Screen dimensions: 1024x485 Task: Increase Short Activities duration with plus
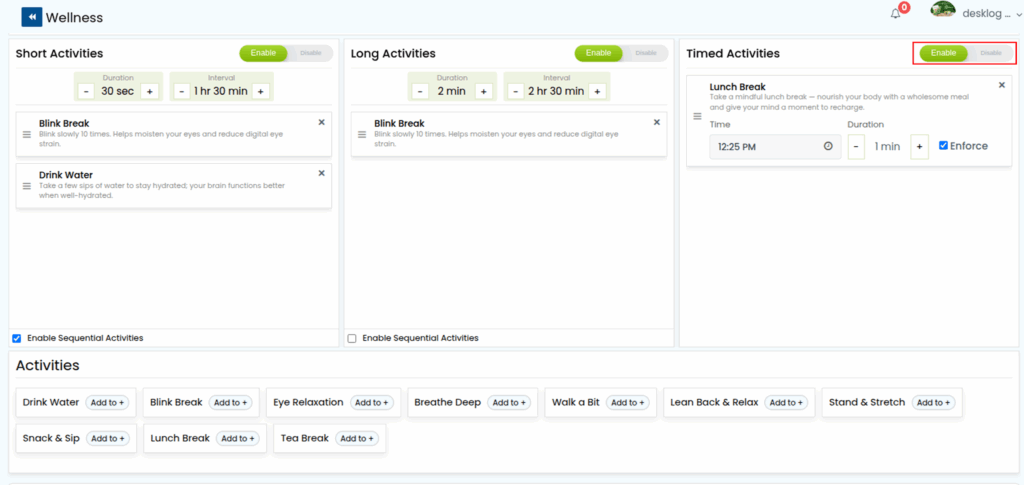tap(149, 91)
